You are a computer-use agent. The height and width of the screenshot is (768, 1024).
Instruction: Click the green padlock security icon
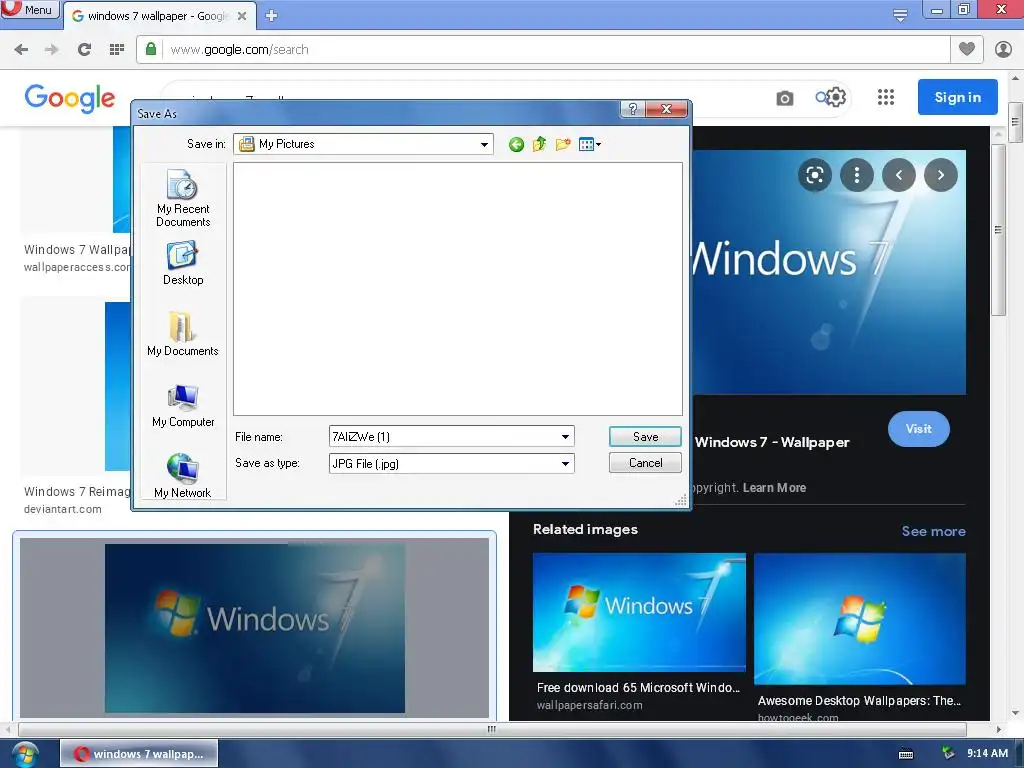tap(151, 50)
